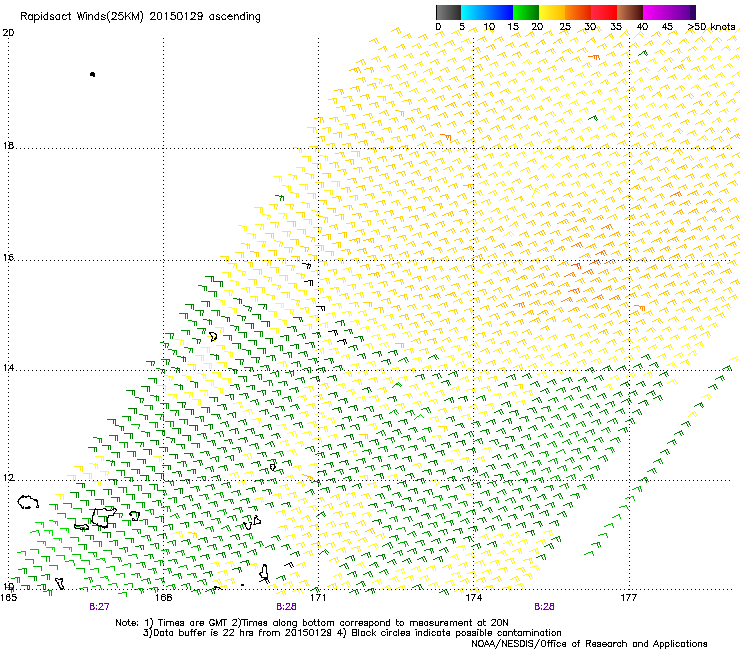The height and width of the screenshot is (650, 740).
Task: Click the purple time label '8:27'
Action: pos(99,607)
